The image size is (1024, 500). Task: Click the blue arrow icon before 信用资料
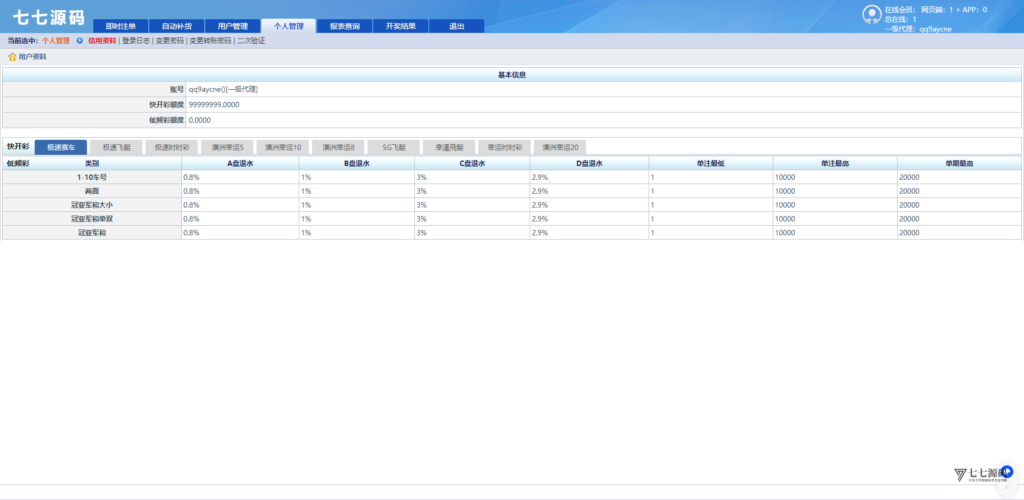[x=79, y=41]
